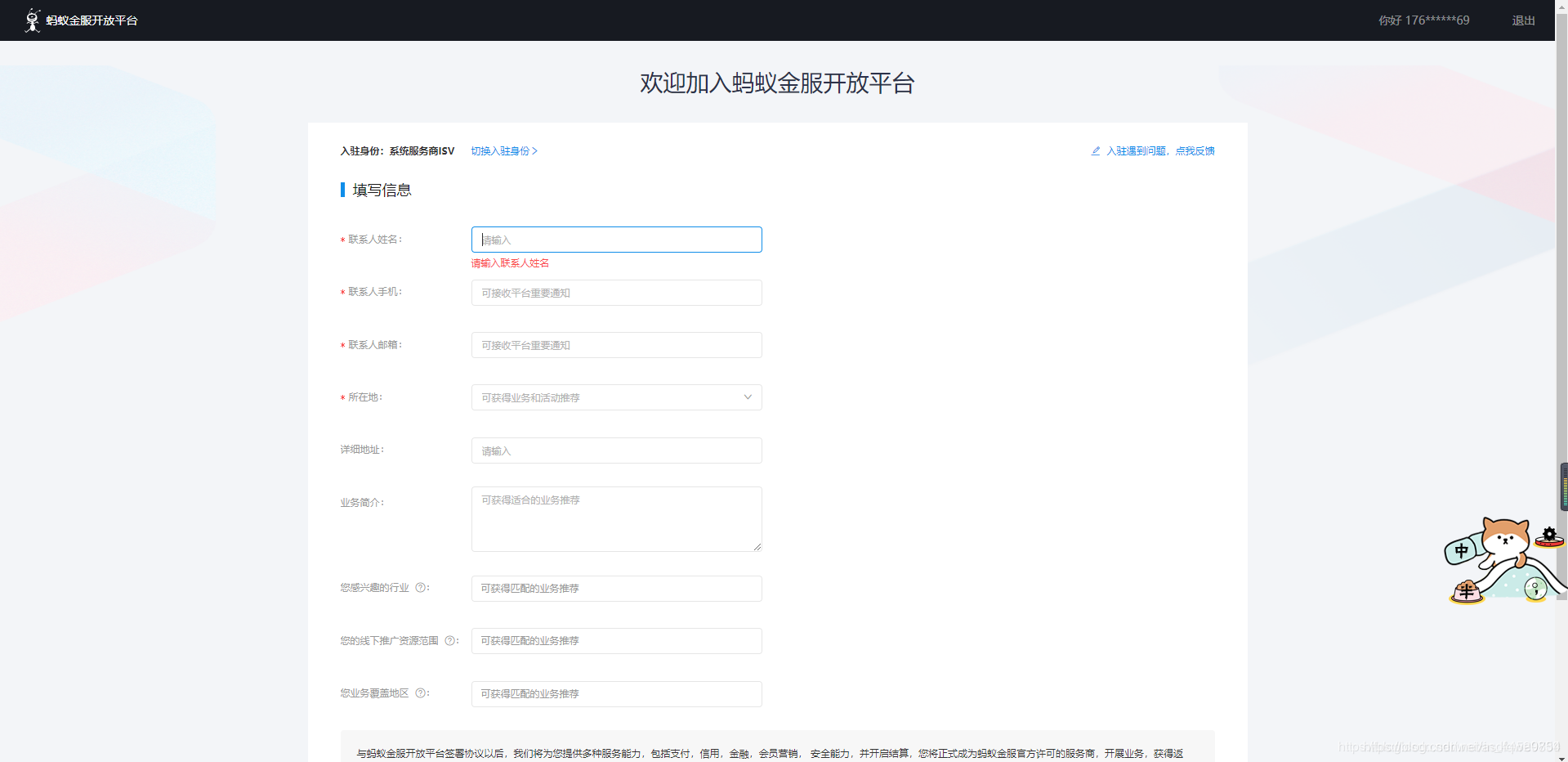This screenshot has height=762, width=1568.
Task: Click the 你好 176******69 account greeting
Action: point(1424,20)
